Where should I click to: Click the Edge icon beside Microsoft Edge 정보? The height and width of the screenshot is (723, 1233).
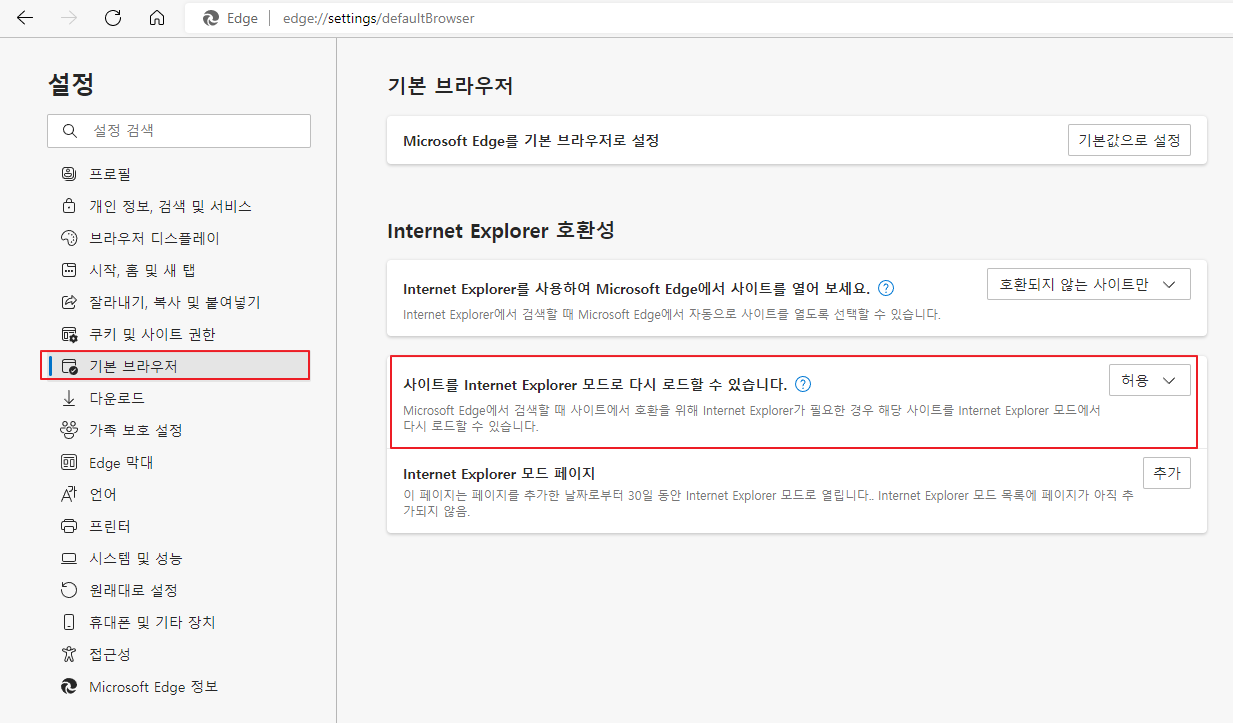pyautogui.click(x=69, y=687)
